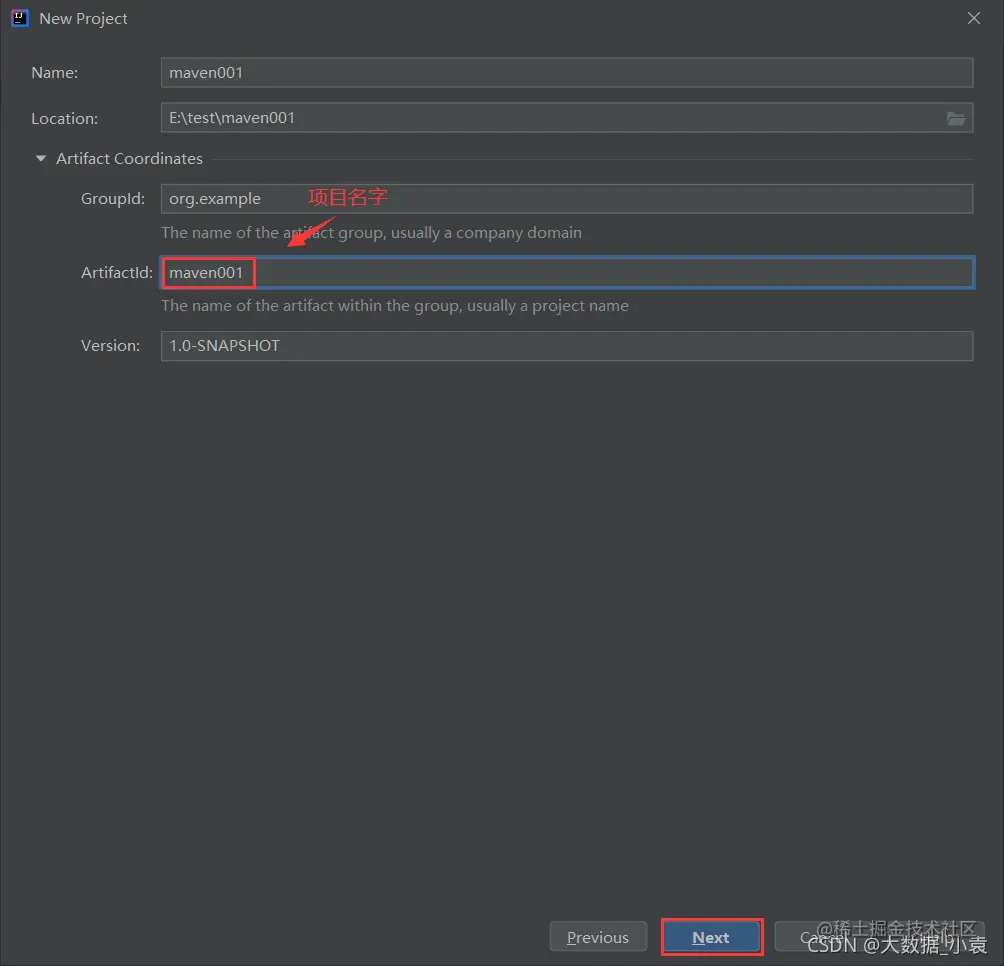This screenshot has height=966, width=1004.
Task: Click the 'usually a project name' hint text
Action: tap(547, 306)
